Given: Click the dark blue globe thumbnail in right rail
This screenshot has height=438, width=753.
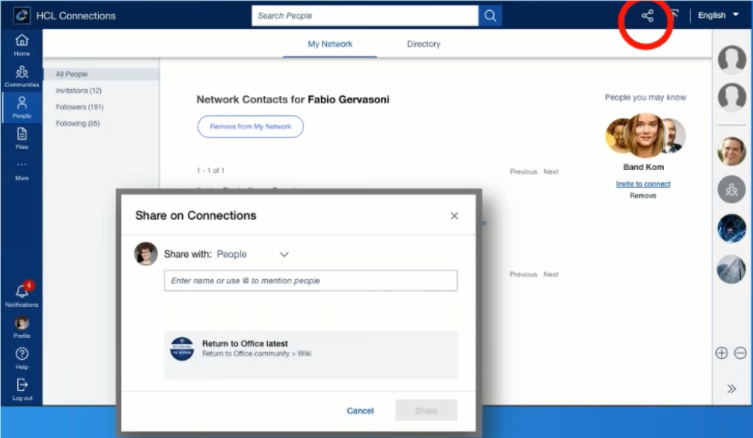Looking at the screenshot, I should coord(731,228).
